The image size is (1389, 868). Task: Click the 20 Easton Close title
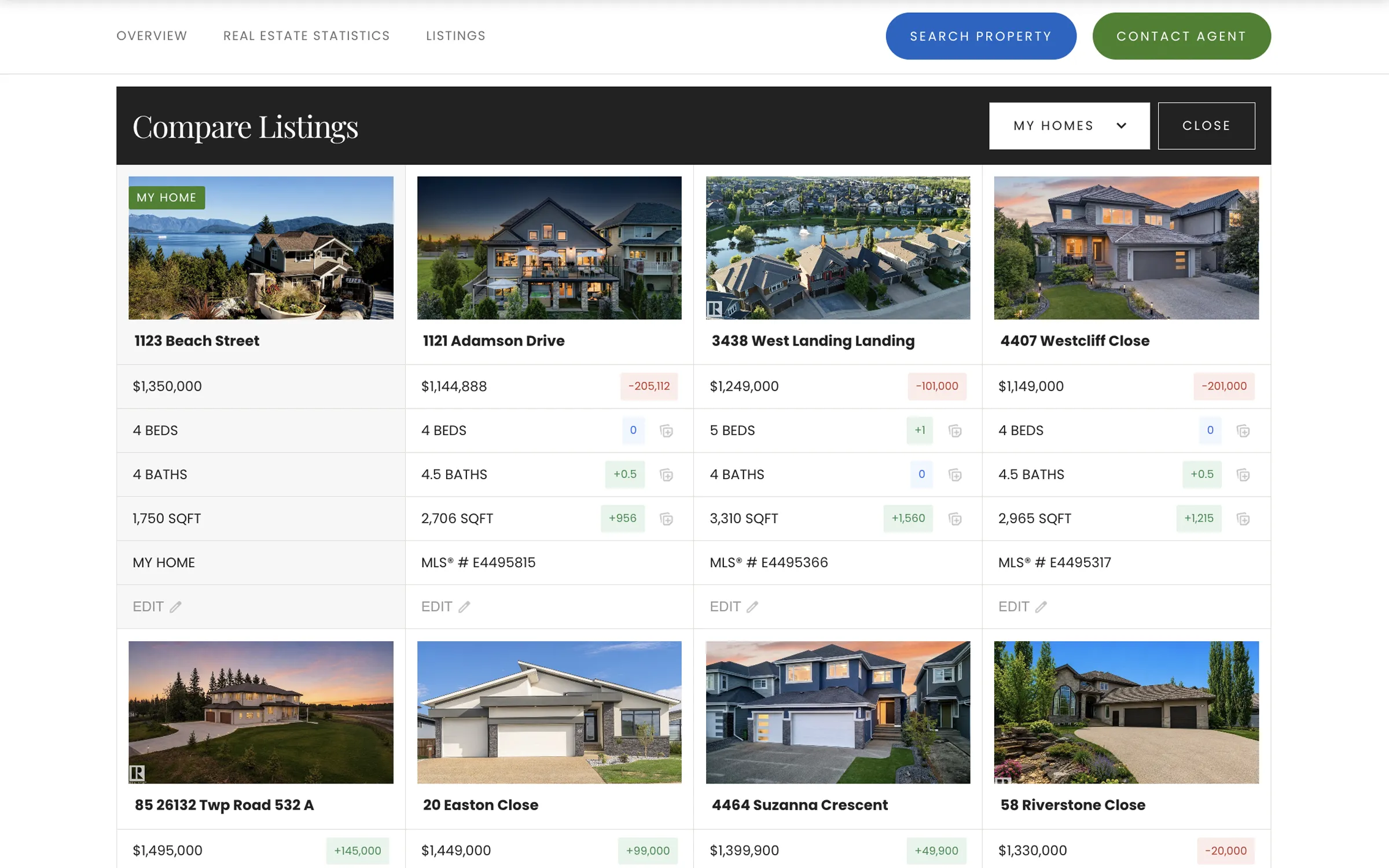tap(480, 805)
